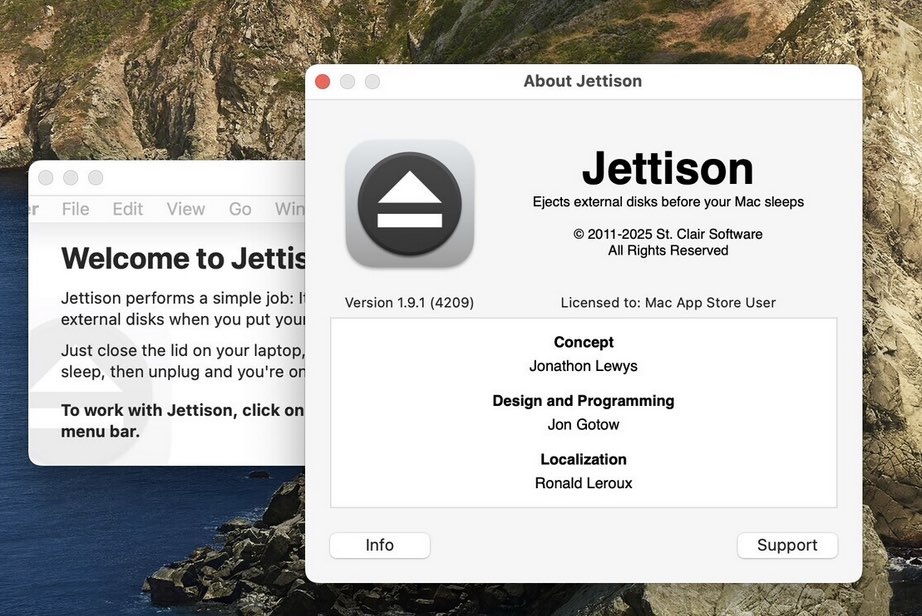Screen dimensions: 922x616
Task: Click the 'Concept' credits heading
Action: [x=583, y=342]
